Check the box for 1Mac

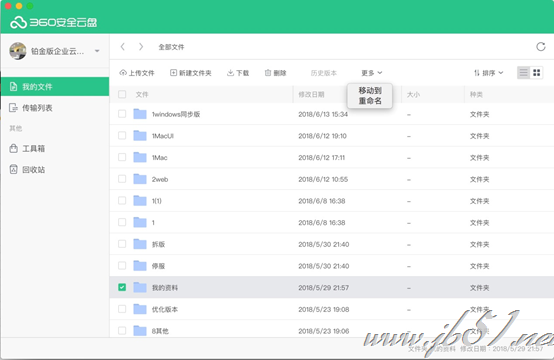122,157
